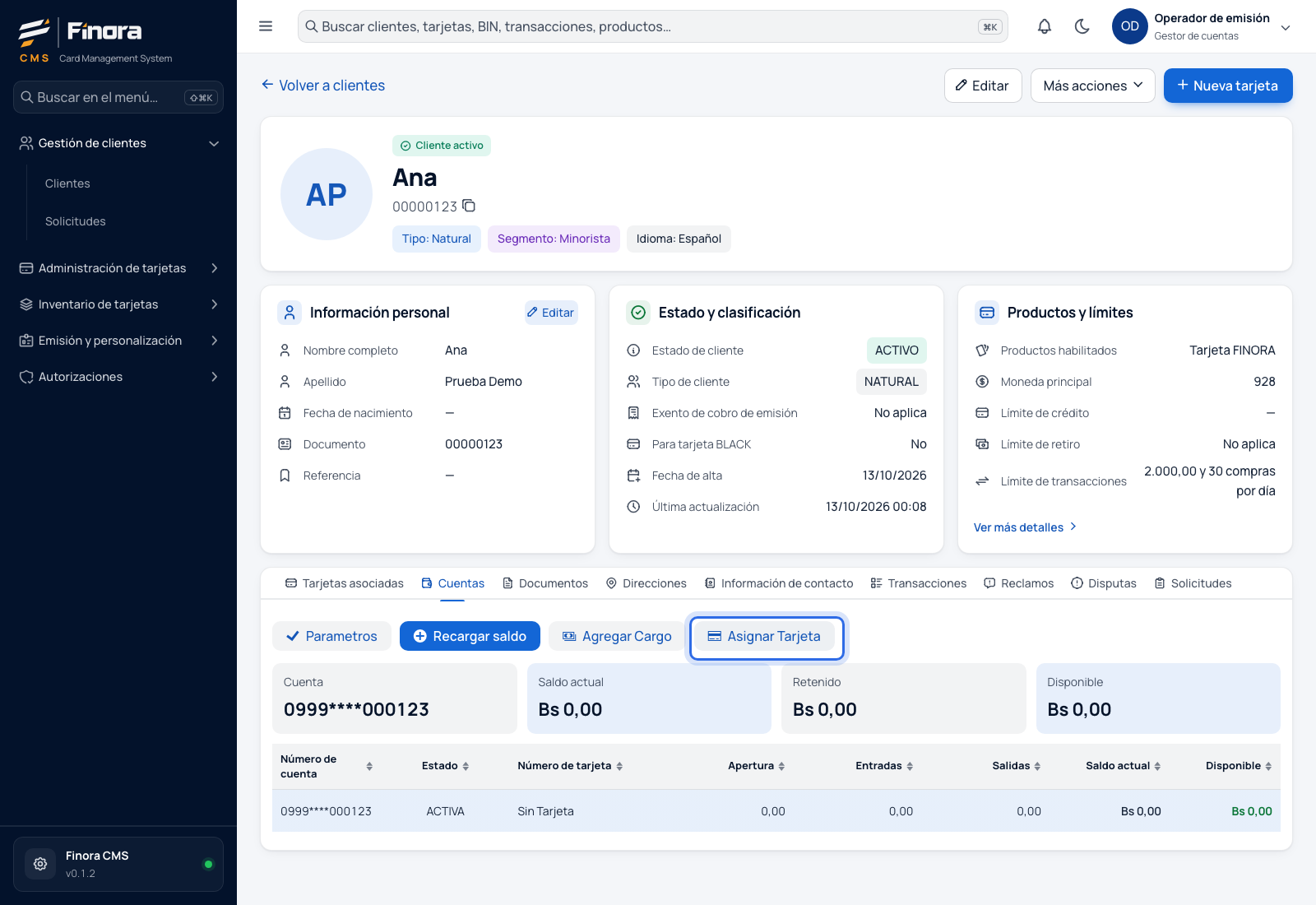Open Ver más detalles link
The height and width of the screenshot is (905, 1316).
coord(1026,527)
